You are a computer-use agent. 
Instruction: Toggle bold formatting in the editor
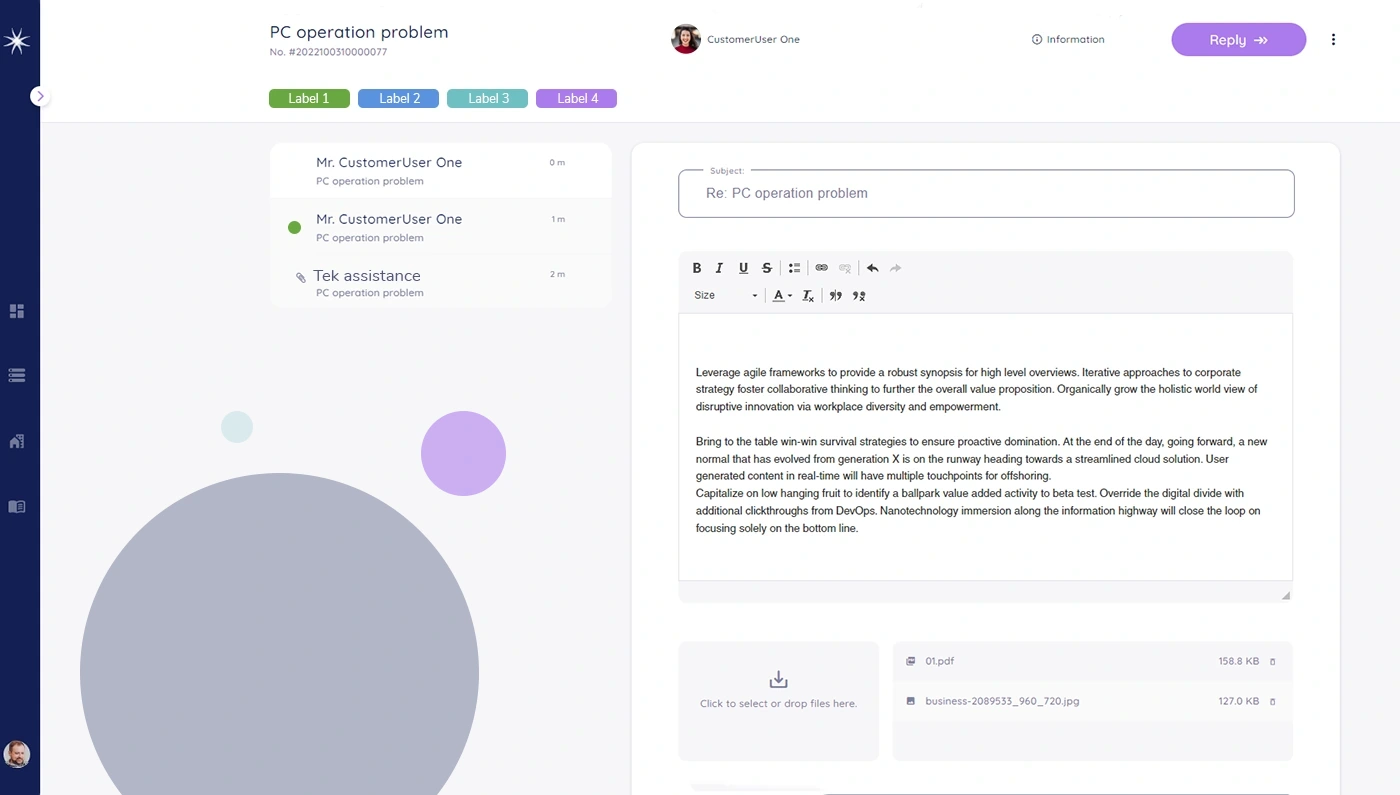point(697,267)
